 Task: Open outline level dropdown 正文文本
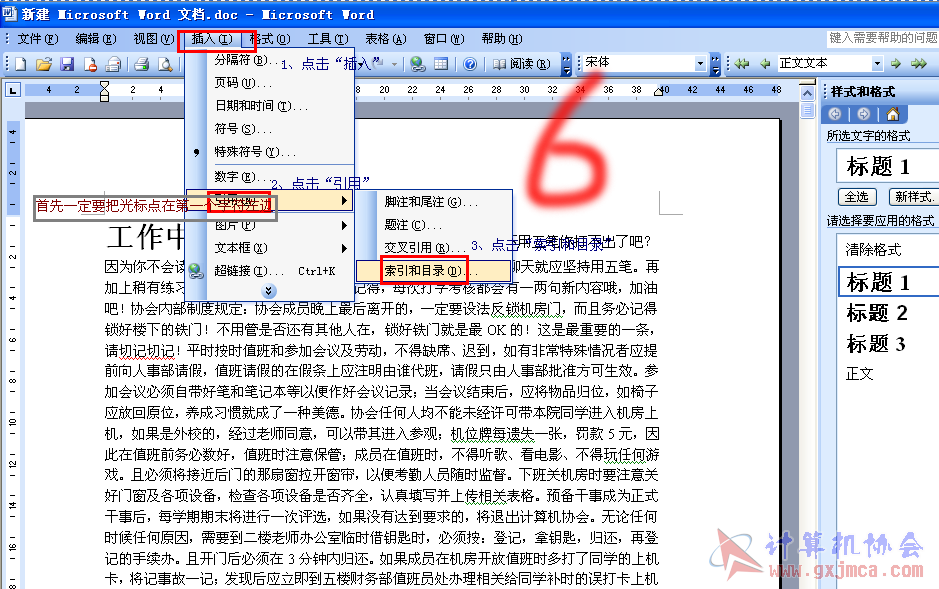point(877,63)
